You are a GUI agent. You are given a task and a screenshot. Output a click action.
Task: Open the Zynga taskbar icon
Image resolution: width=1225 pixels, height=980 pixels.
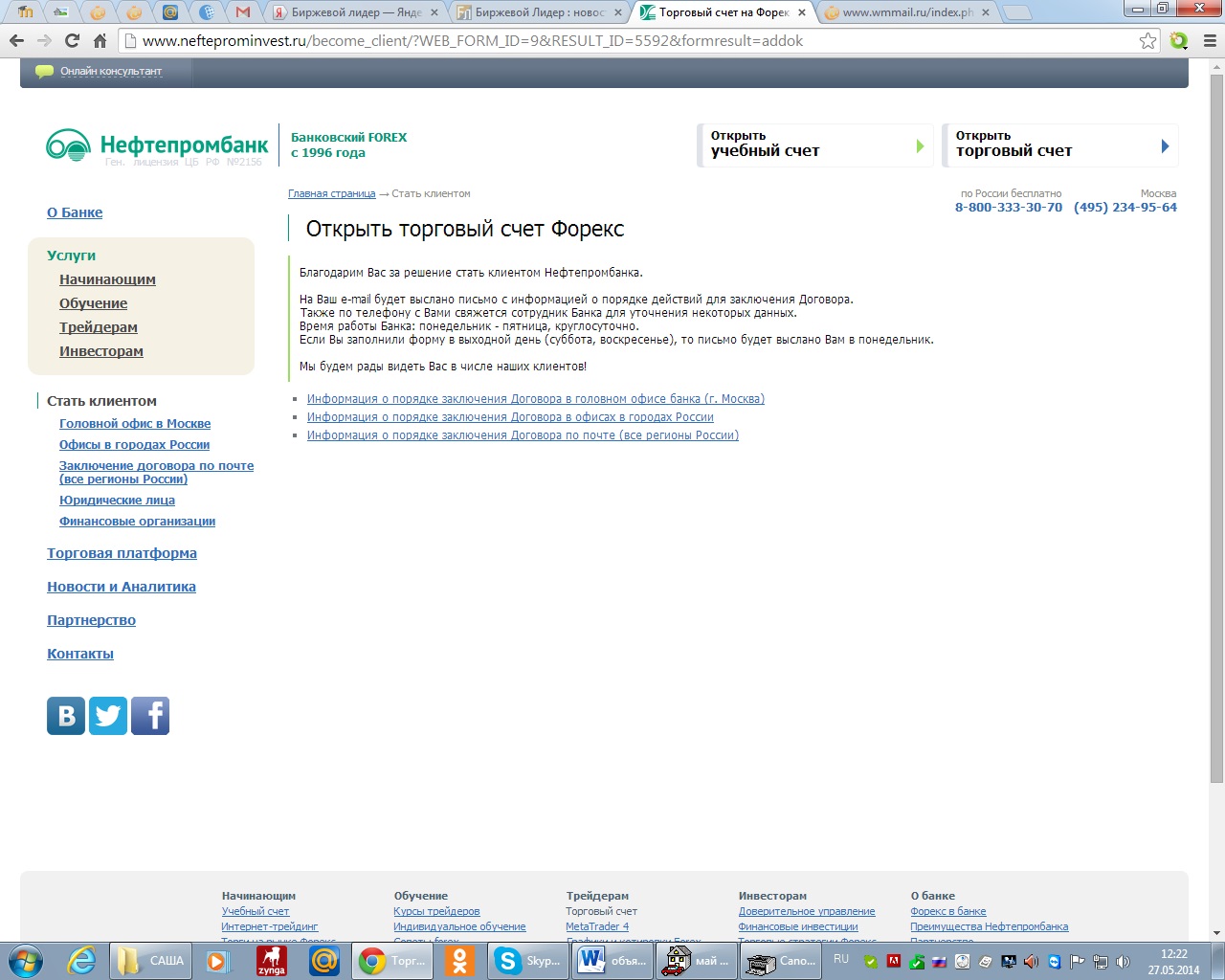272,961
